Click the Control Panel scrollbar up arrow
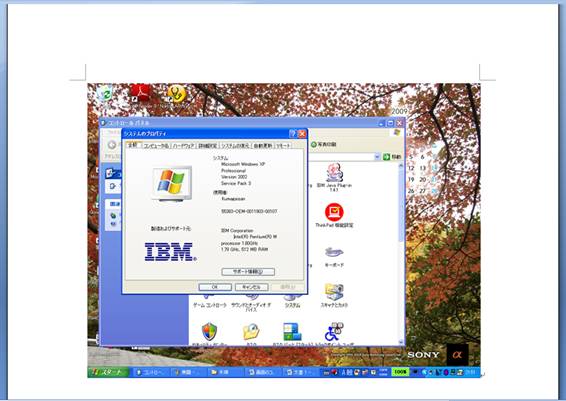This screenshot has height=401, width=566. pos(401,166)
